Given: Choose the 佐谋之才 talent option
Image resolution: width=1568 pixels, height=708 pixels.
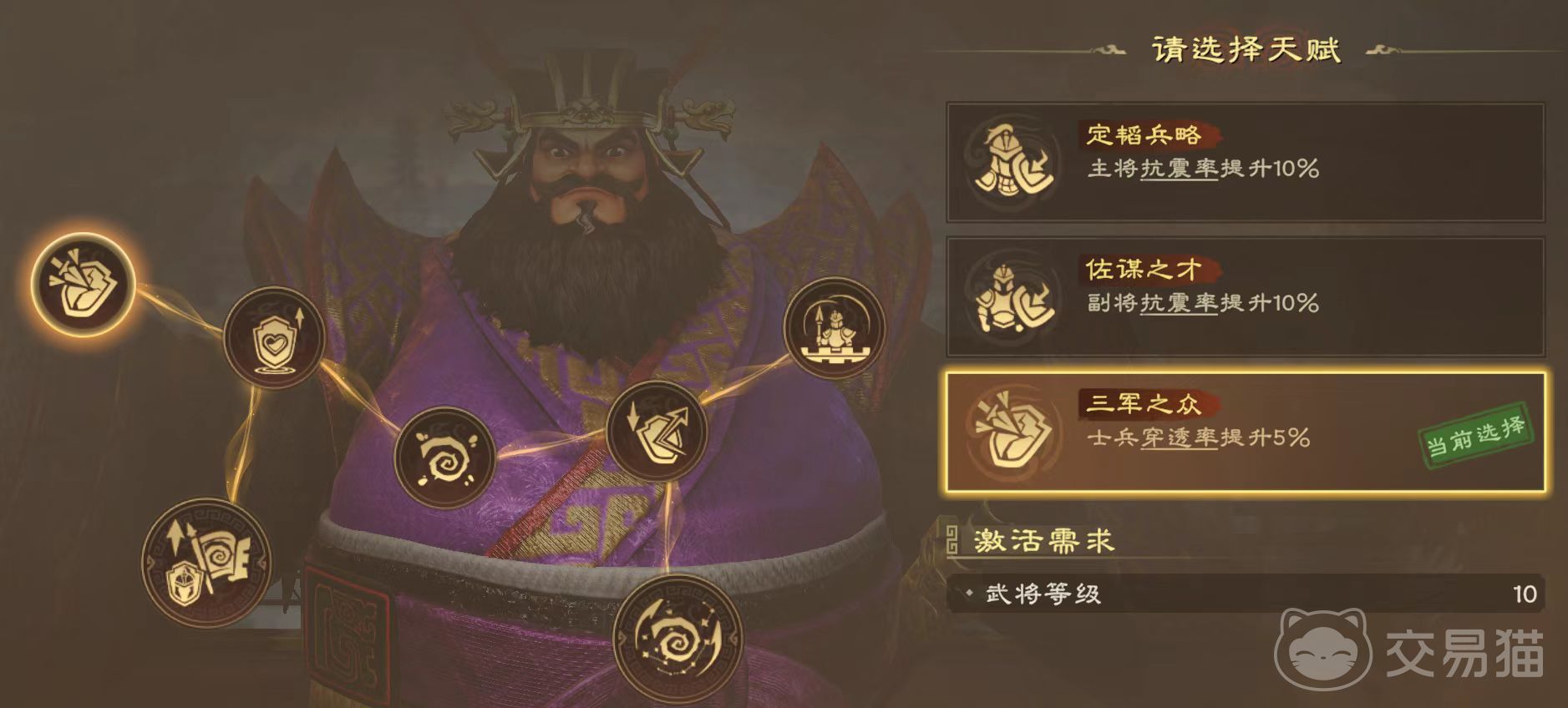Looking at the screenshot, I should (1245, 297).
